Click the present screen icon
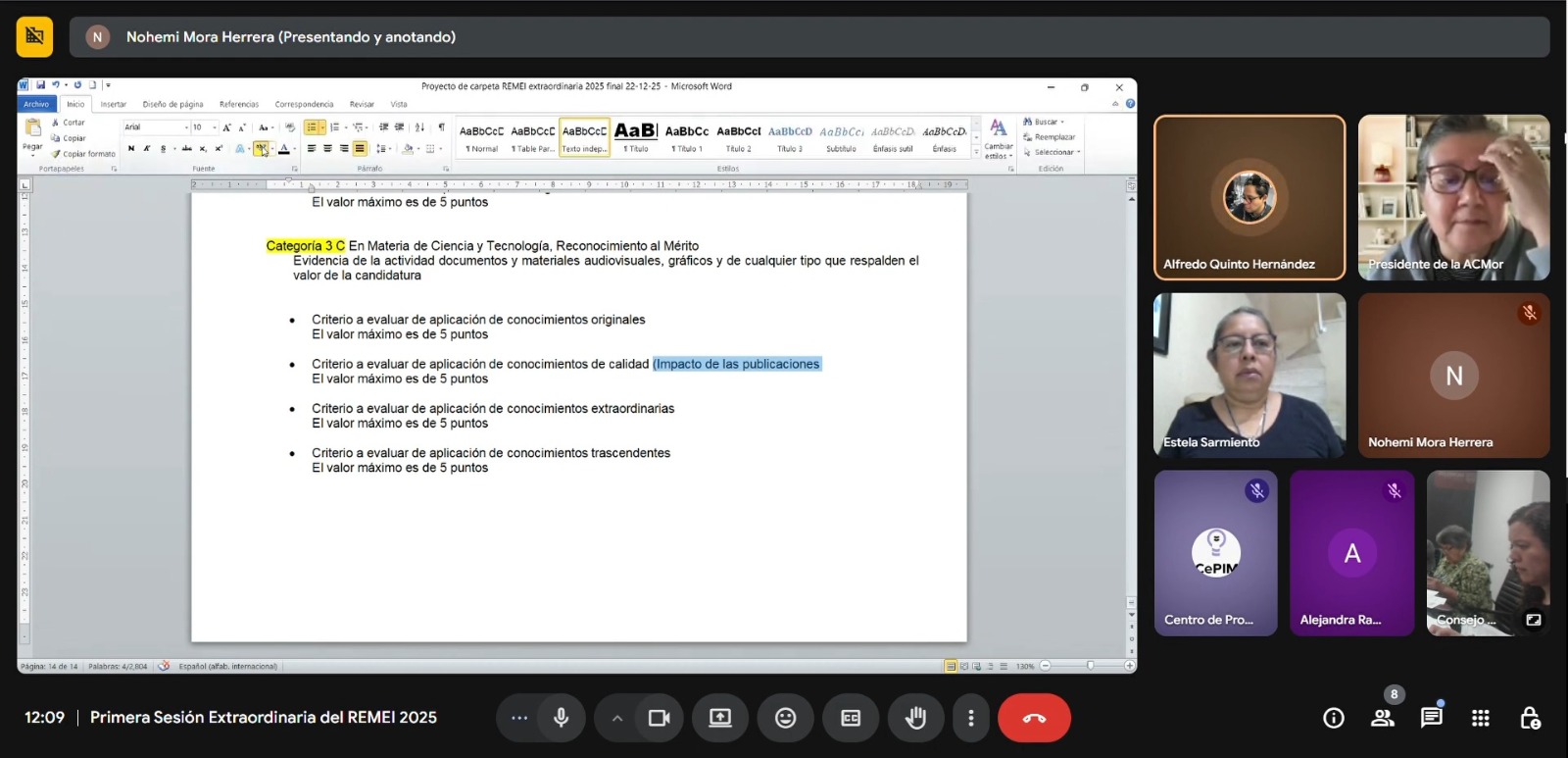 coord(720,718)
